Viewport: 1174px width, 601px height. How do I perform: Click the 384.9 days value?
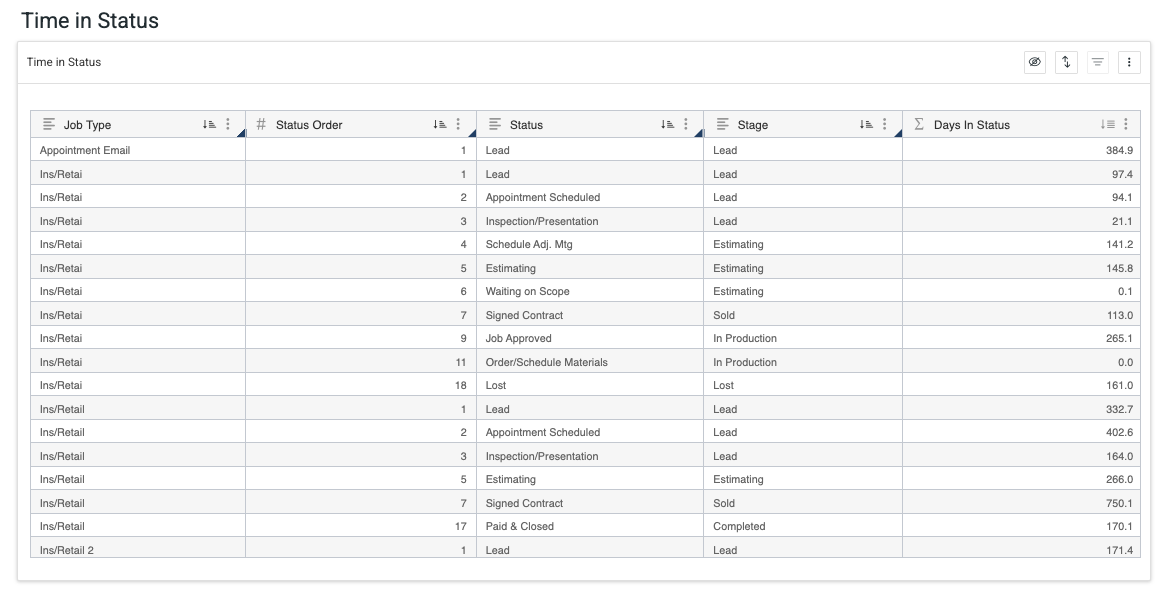tap(1119, 150)
